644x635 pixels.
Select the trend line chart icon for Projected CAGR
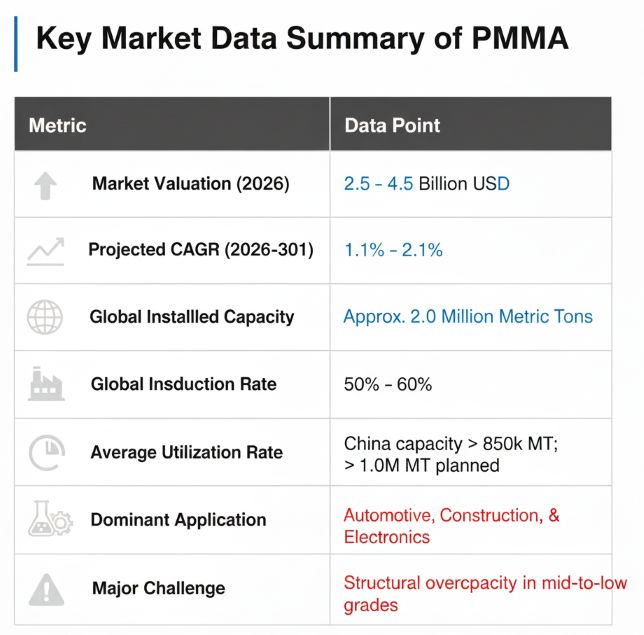tap(46, 251)
